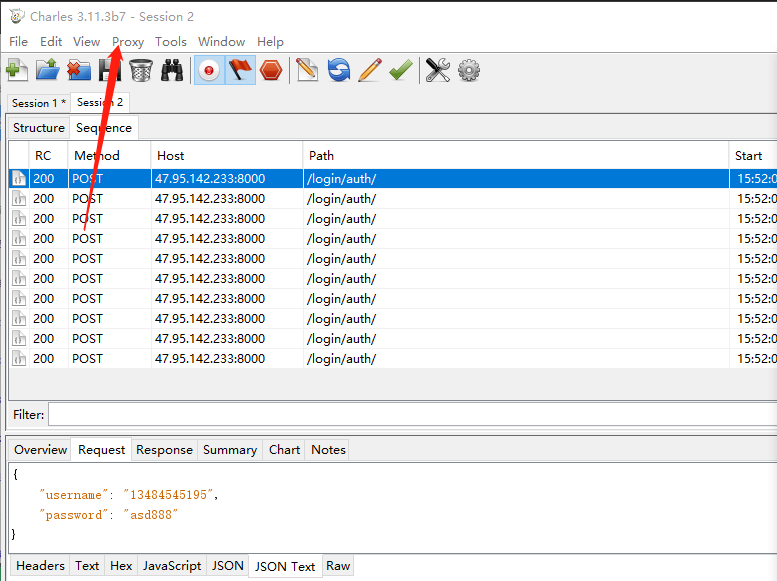Sort by Start column header

pos(753,156)
